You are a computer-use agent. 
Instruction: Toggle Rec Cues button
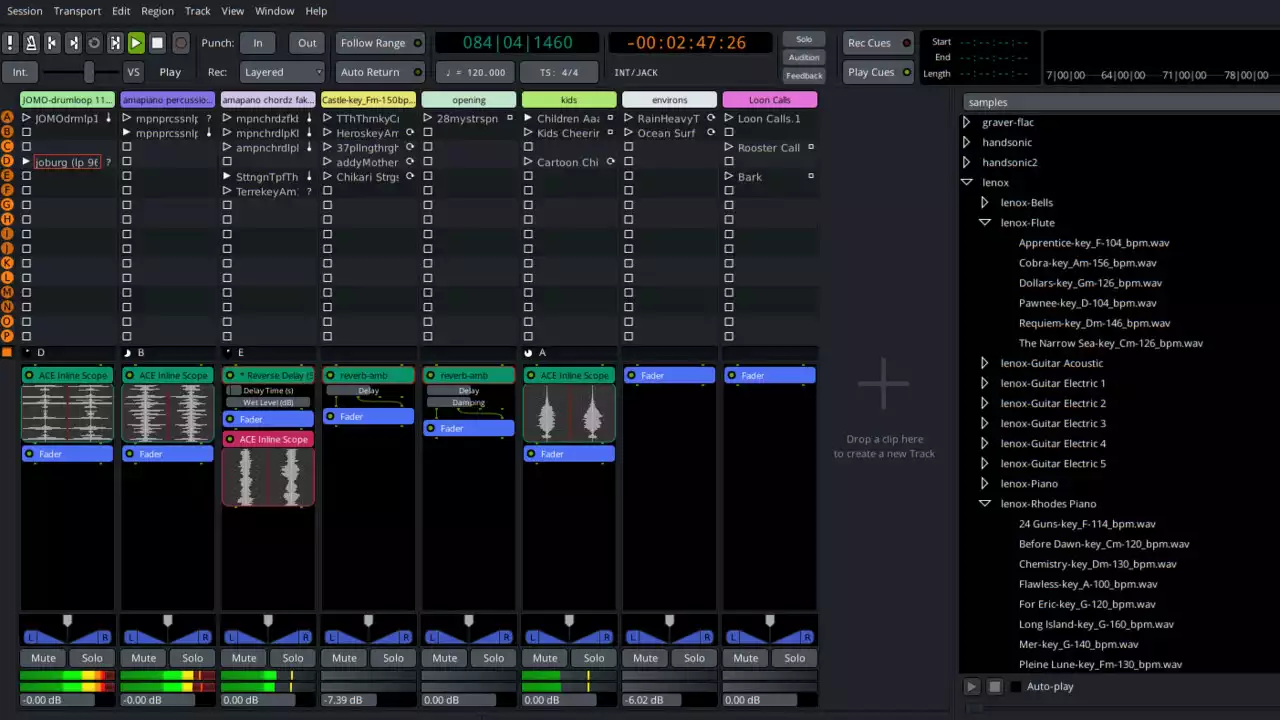878,43
